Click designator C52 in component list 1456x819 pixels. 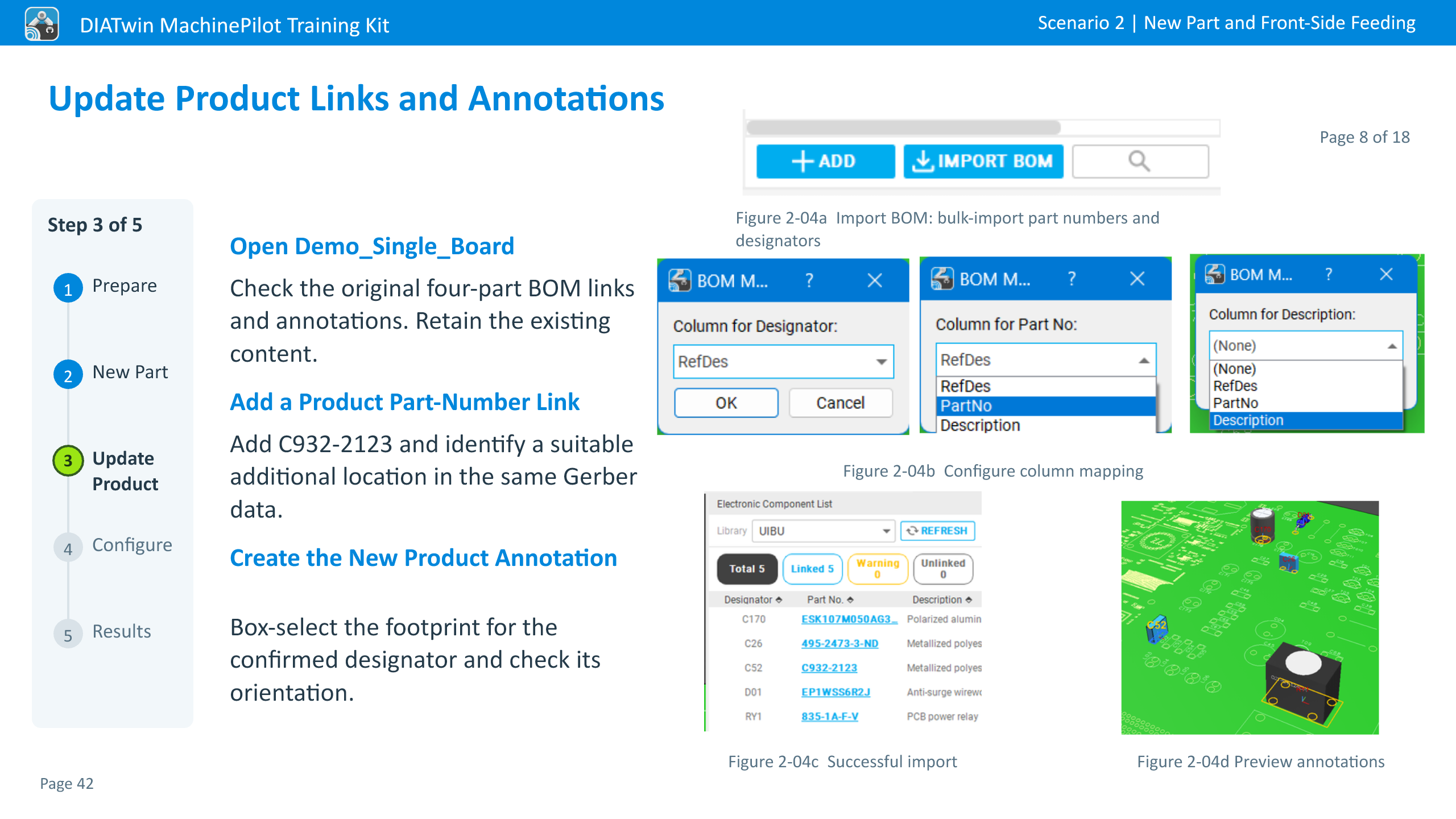click(x=753, y=668)
